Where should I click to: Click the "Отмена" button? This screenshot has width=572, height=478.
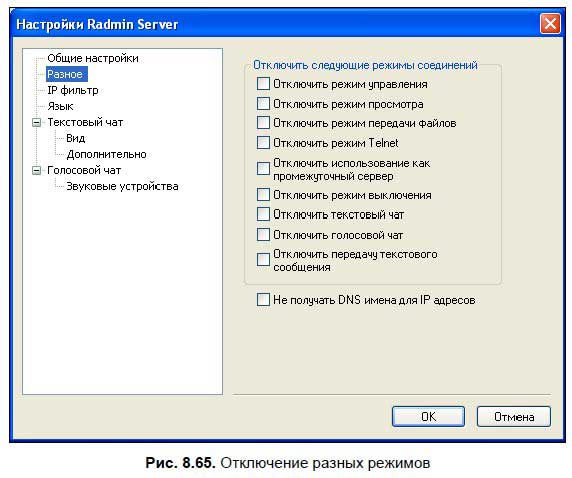pos(514,416)
